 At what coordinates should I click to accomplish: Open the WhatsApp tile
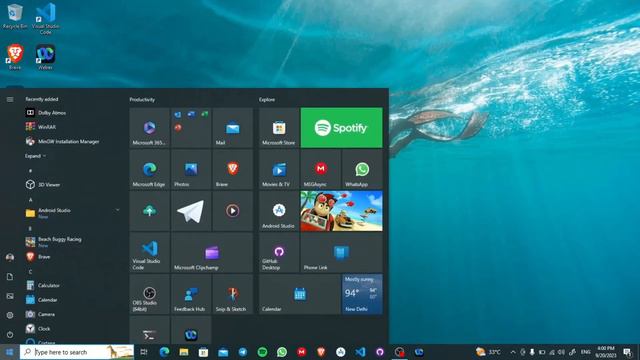click(362, 169)
